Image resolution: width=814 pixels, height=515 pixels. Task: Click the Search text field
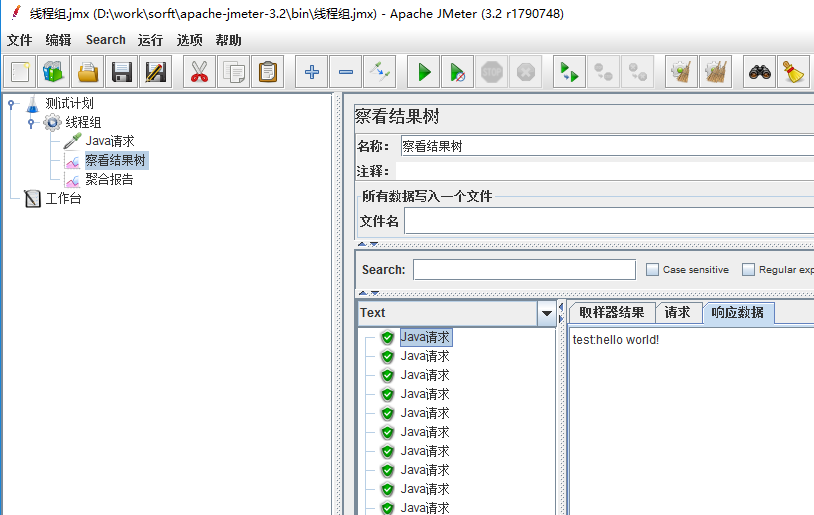pos(524,269)
